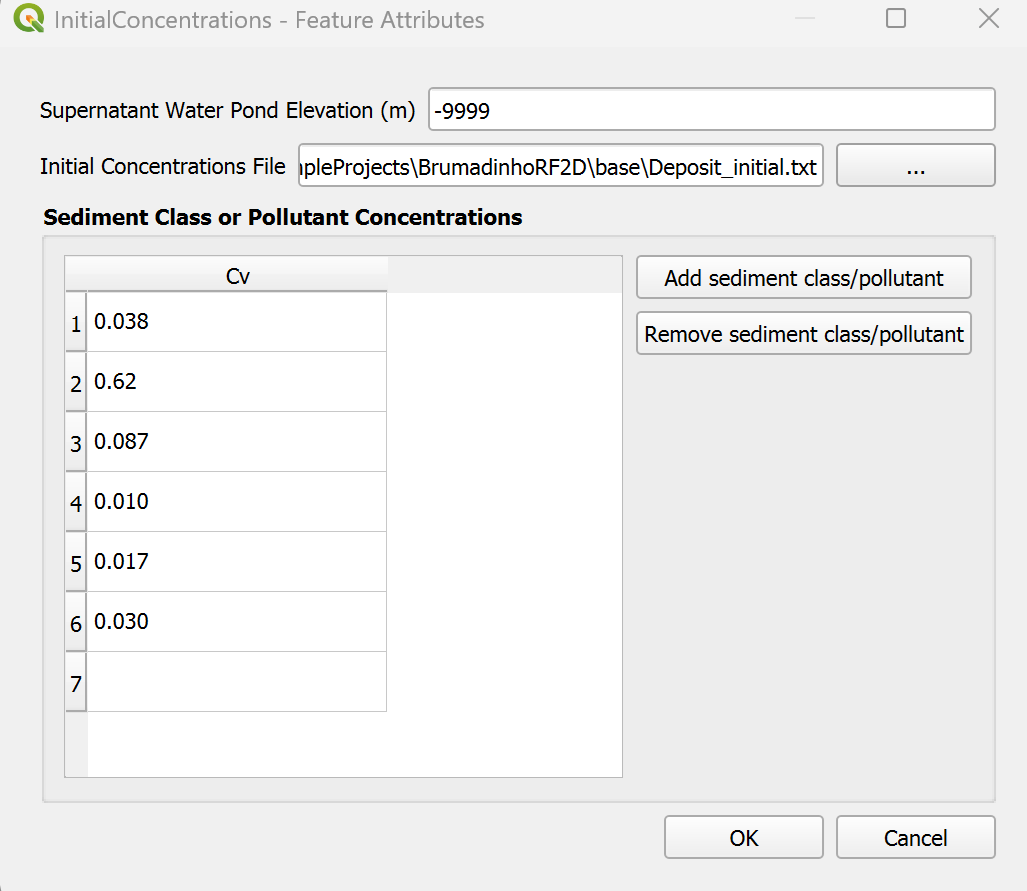Click the empty Cv cell in row 7

pyautogui.click(x=237, y=682)
